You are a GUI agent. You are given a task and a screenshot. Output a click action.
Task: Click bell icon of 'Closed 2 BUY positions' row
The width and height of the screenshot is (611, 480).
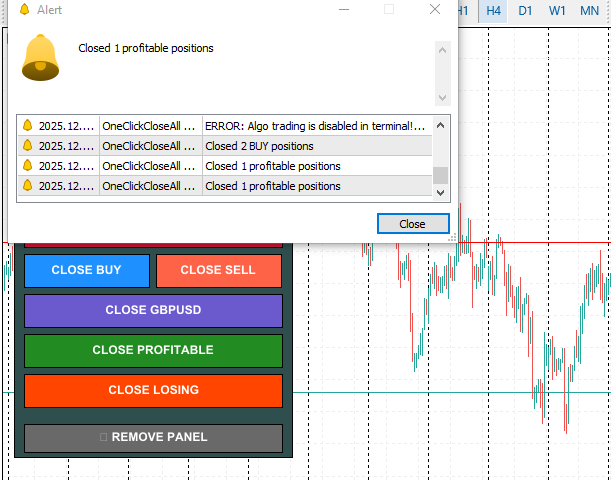pos(28,146)
